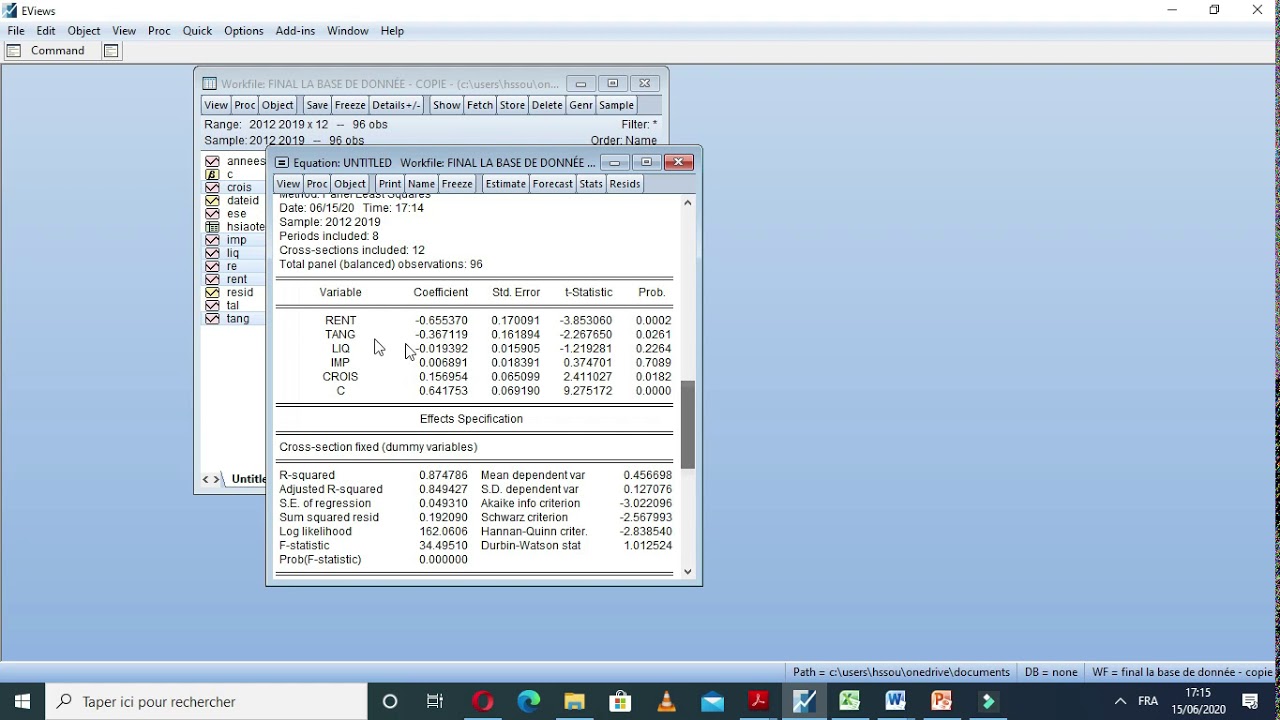1280x720 pixels.
Task: Click Name in the Equation toolbar
Action: point(422,184)
